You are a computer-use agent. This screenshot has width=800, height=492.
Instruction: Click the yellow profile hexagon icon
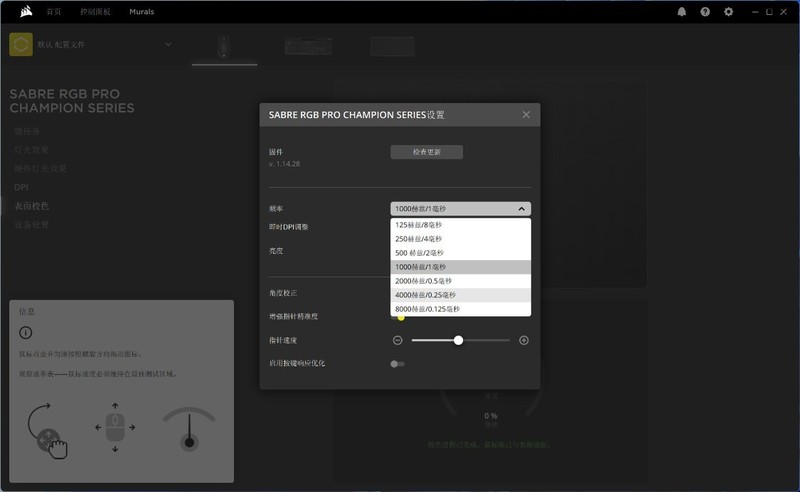tap(21, 44)
